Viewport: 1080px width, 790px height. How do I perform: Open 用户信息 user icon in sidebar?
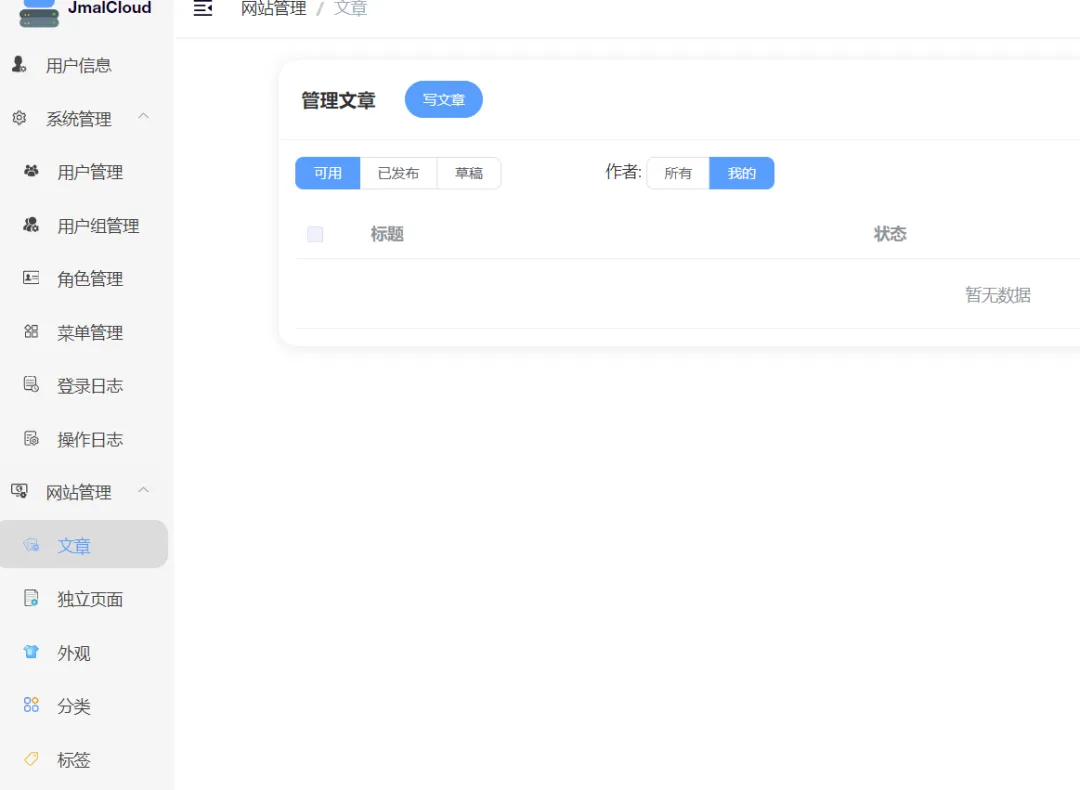pos(19,65)
